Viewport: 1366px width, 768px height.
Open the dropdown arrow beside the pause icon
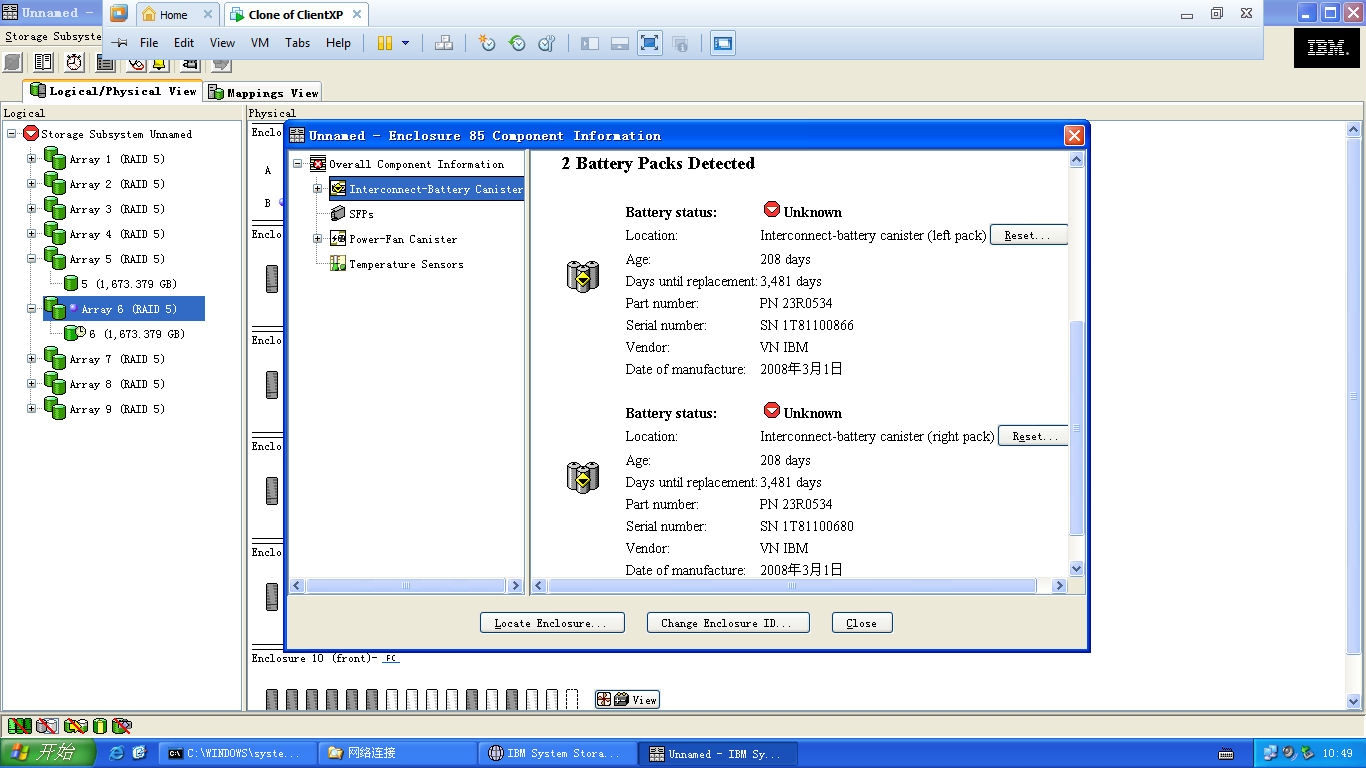[405, 43]
